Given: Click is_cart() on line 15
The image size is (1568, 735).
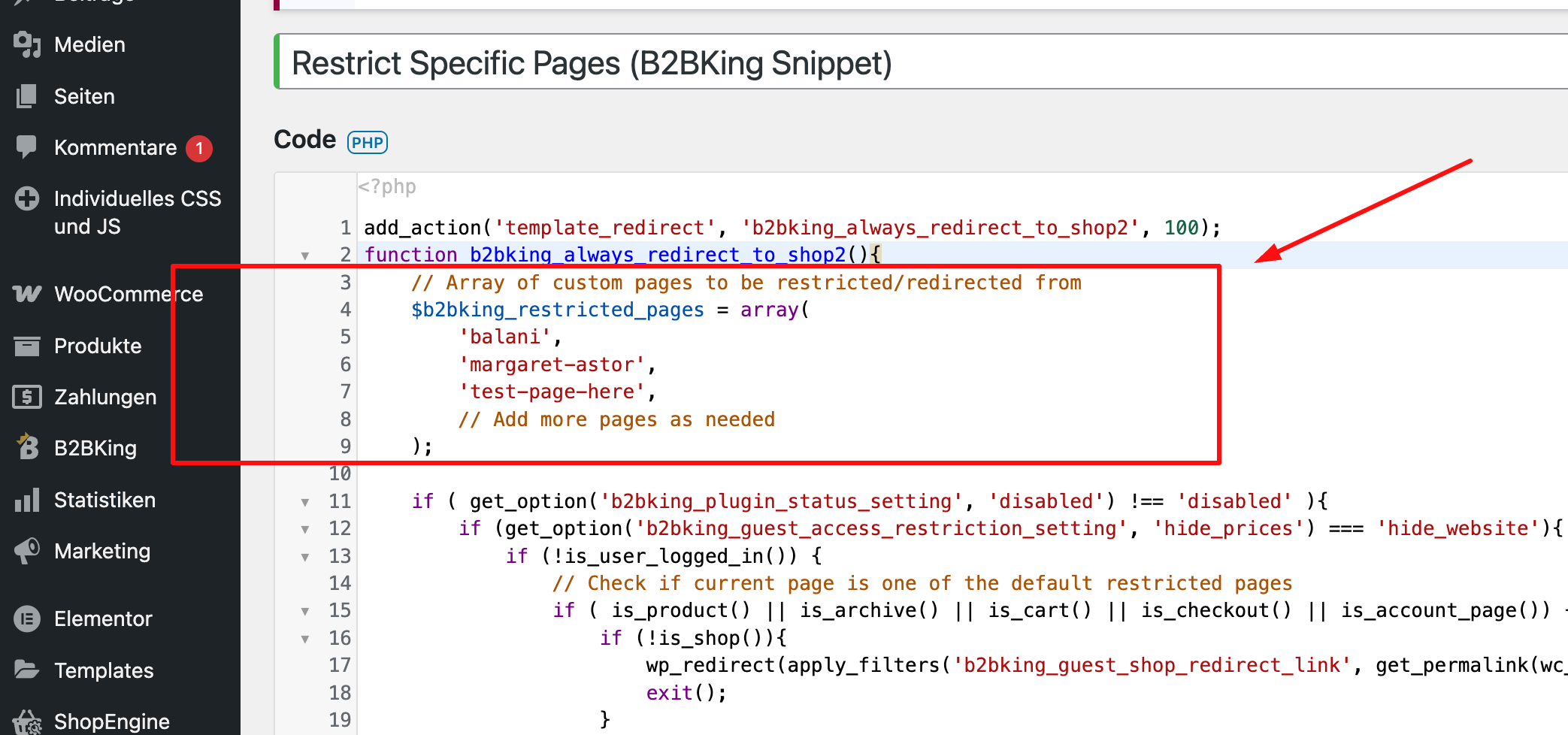Looking at the screenshot, I should point(1040,610).
